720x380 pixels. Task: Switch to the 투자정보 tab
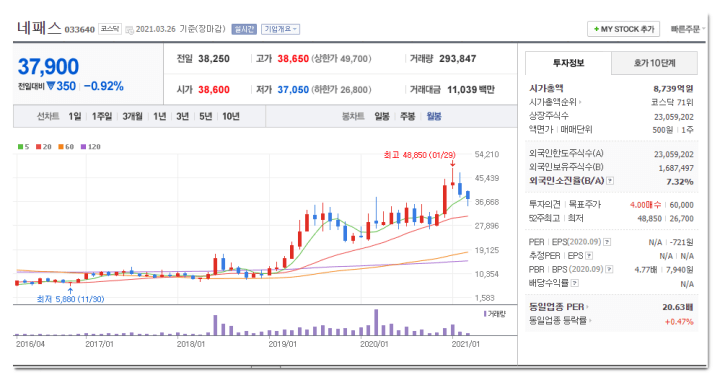568,63
